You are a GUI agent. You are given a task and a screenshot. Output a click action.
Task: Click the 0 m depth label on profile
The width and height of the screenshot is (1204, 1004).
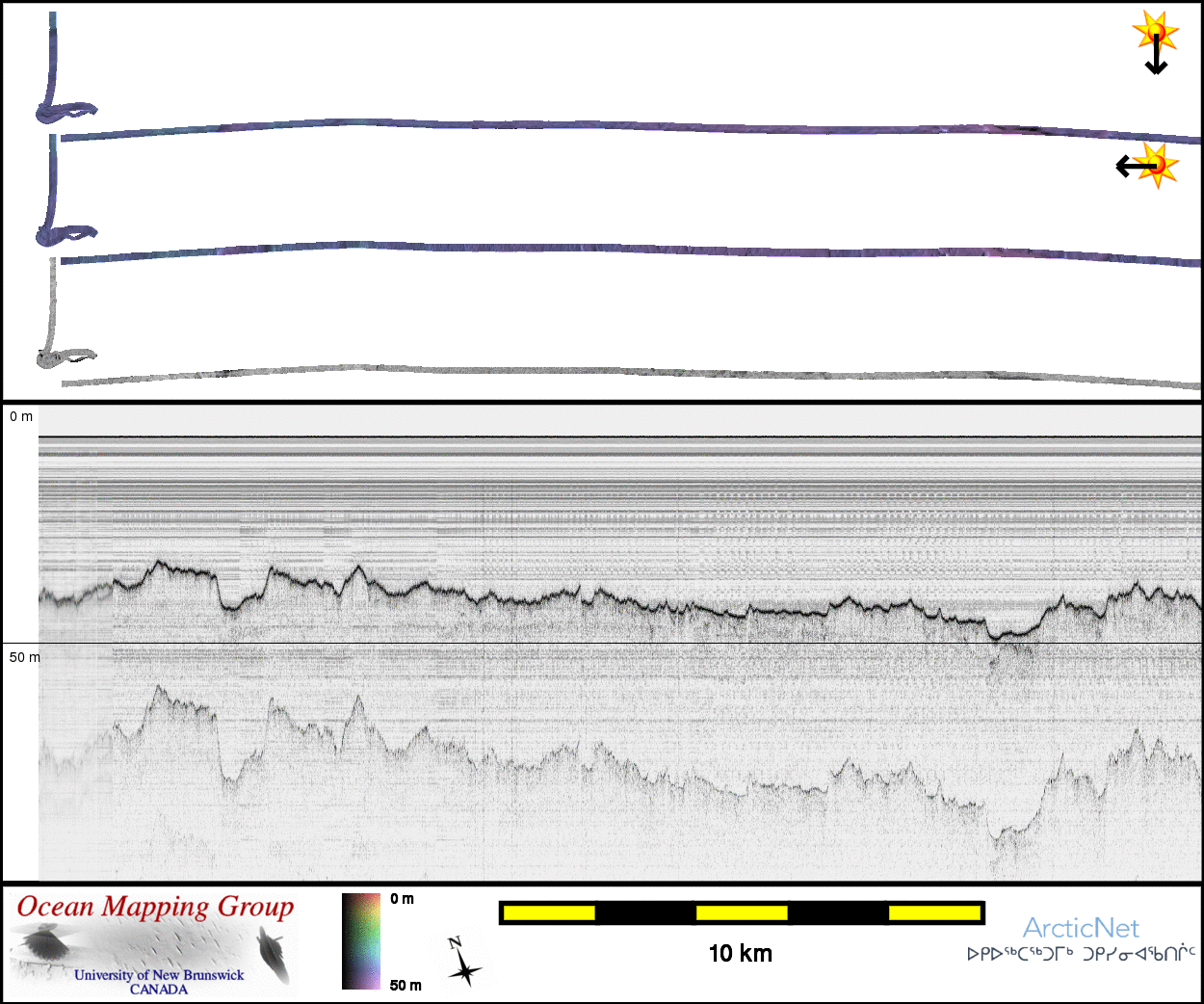pyautogui.click(x=21, y=416)
